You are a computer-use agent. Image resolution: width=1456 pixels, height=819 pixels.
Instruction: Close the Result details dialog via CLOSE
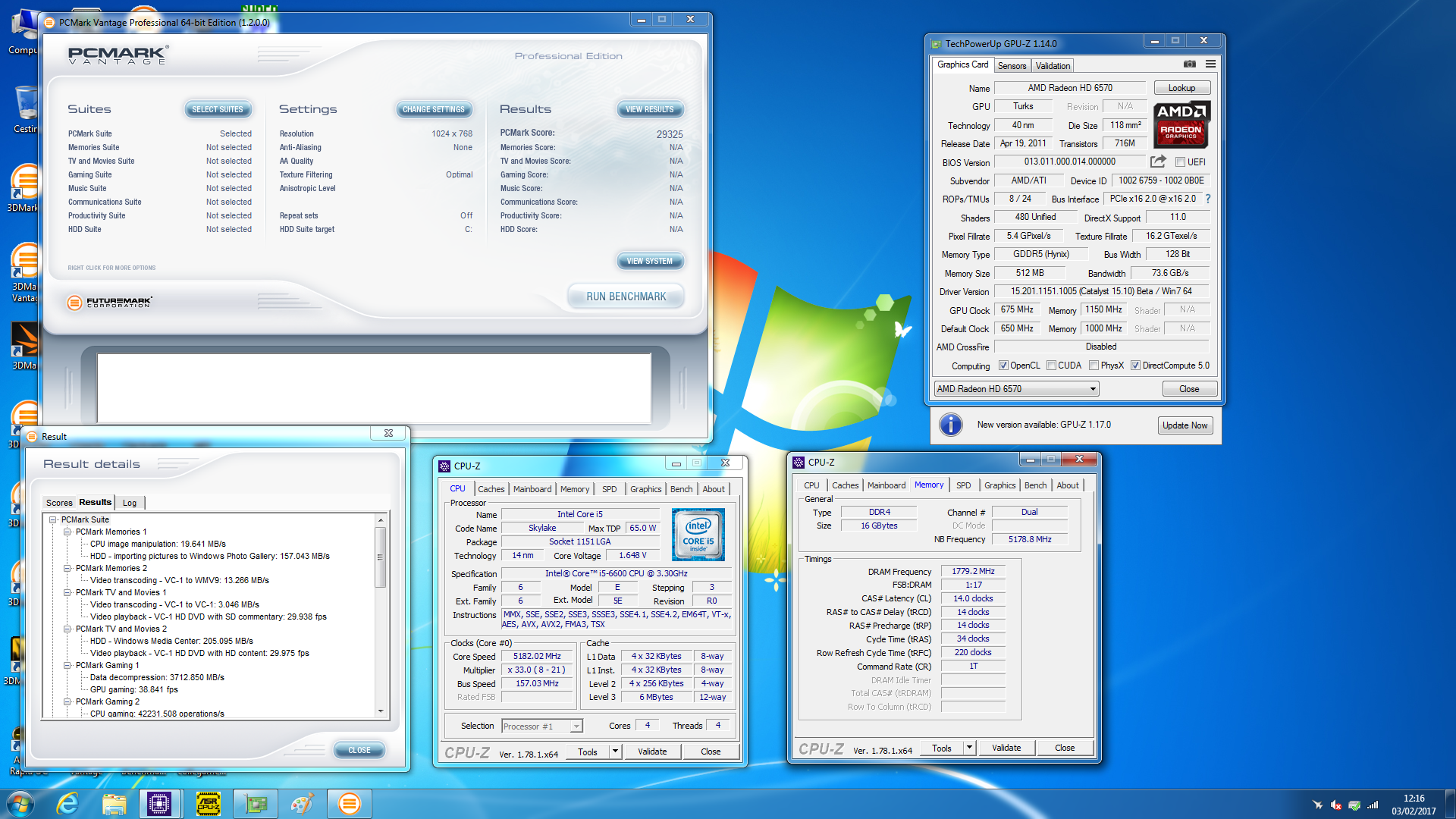[x=359, y=751]
